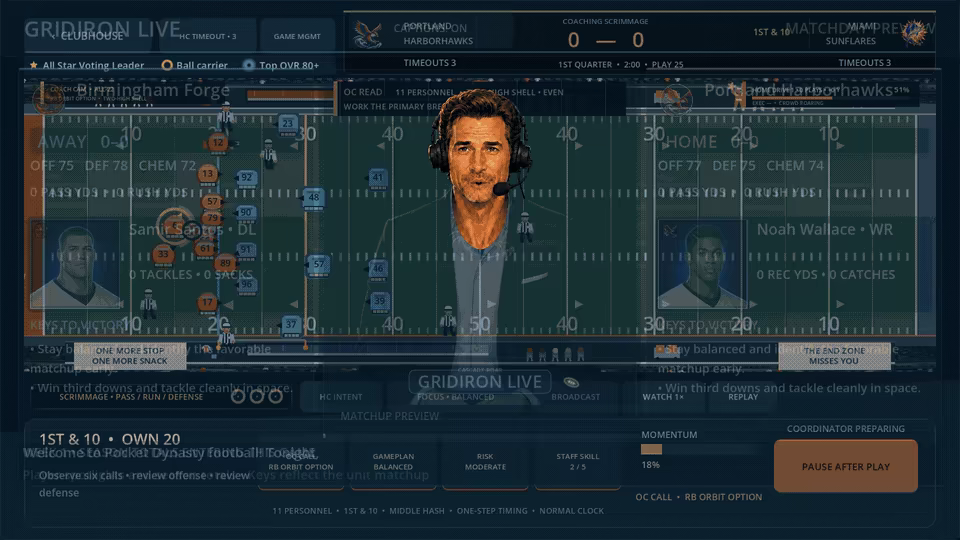Open Samir Santos player portrait

75,264
